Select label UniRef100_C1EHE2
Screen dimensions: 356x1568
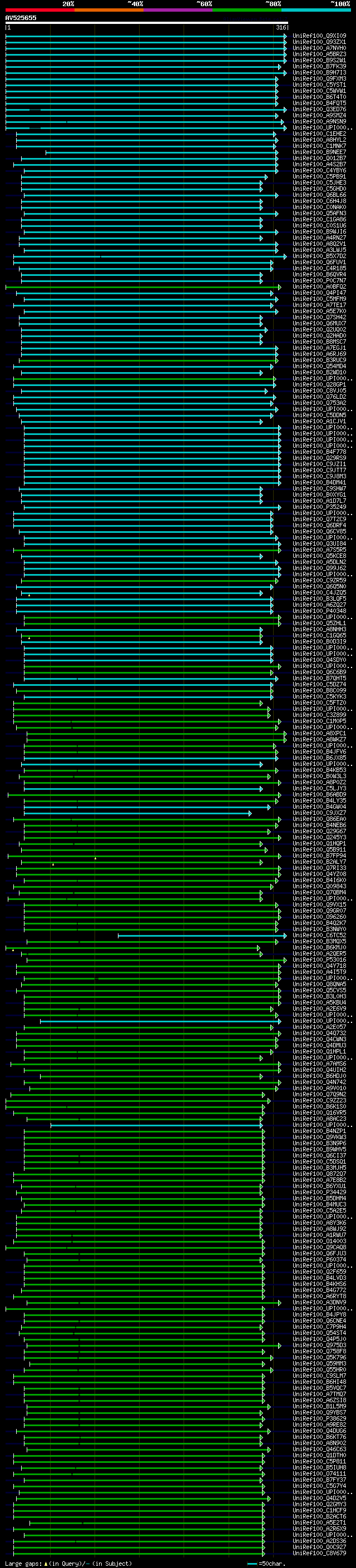pyautogui.click(x=319, y=134)
